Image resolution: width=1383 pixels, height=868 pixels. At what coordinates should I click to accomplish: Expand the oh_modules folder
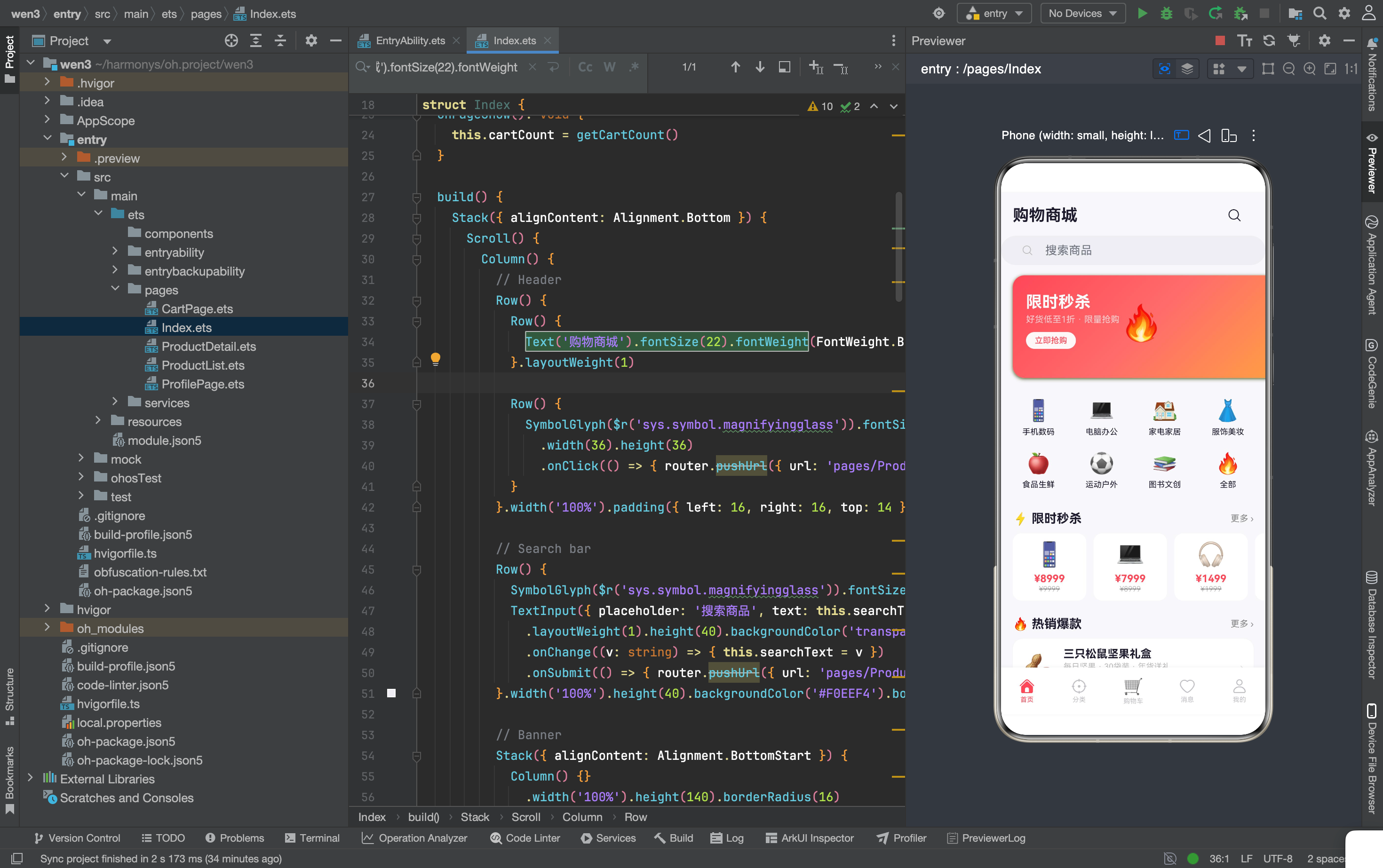(47, 627)
